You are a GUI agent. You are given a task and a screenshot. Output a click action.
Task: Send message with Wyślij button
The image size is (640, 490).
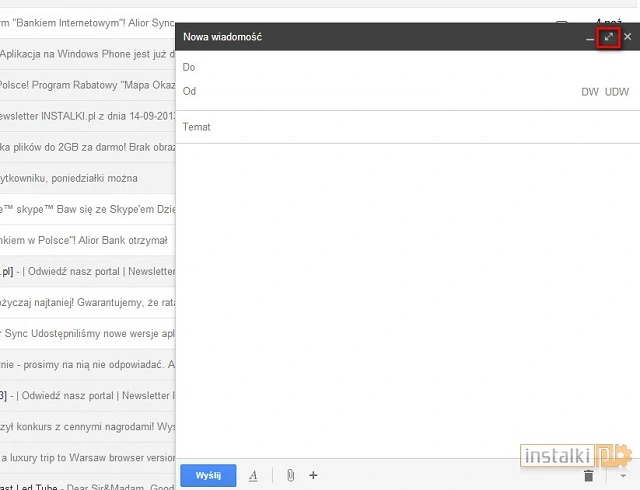coord(208,475)
